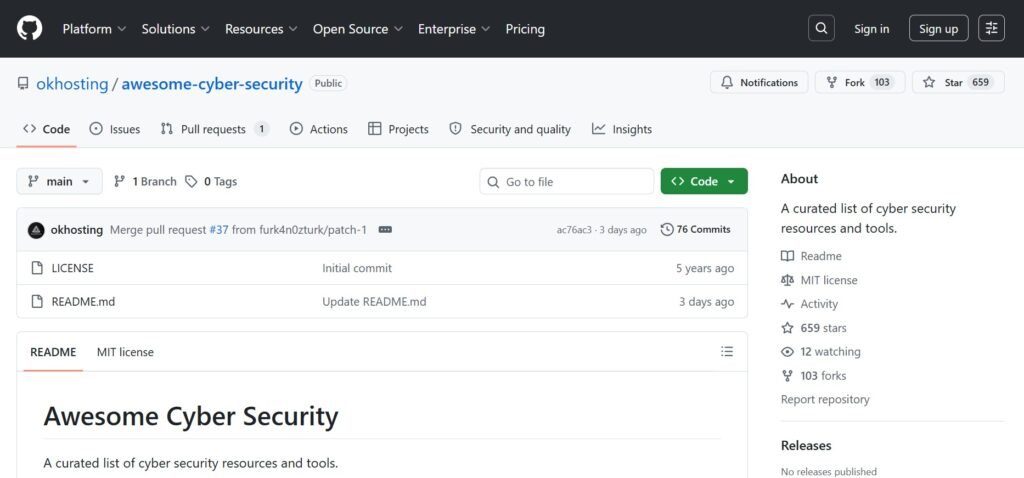Expand the Enterprise menu
1024x478 pixels.
tap(454, 29)
